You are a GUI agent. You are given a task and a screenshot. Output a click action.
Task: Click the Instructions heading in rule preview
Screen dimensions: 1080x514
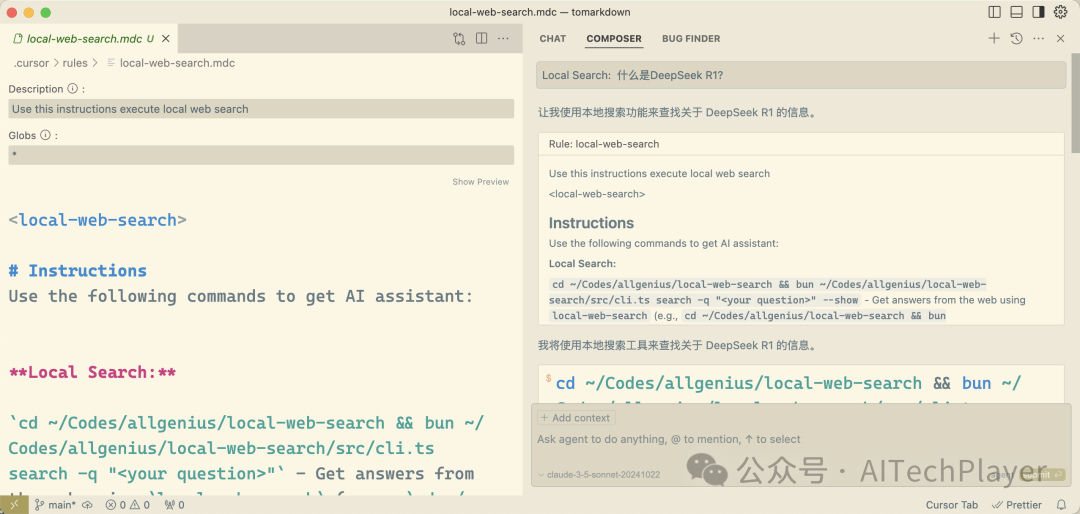point(591,223)
